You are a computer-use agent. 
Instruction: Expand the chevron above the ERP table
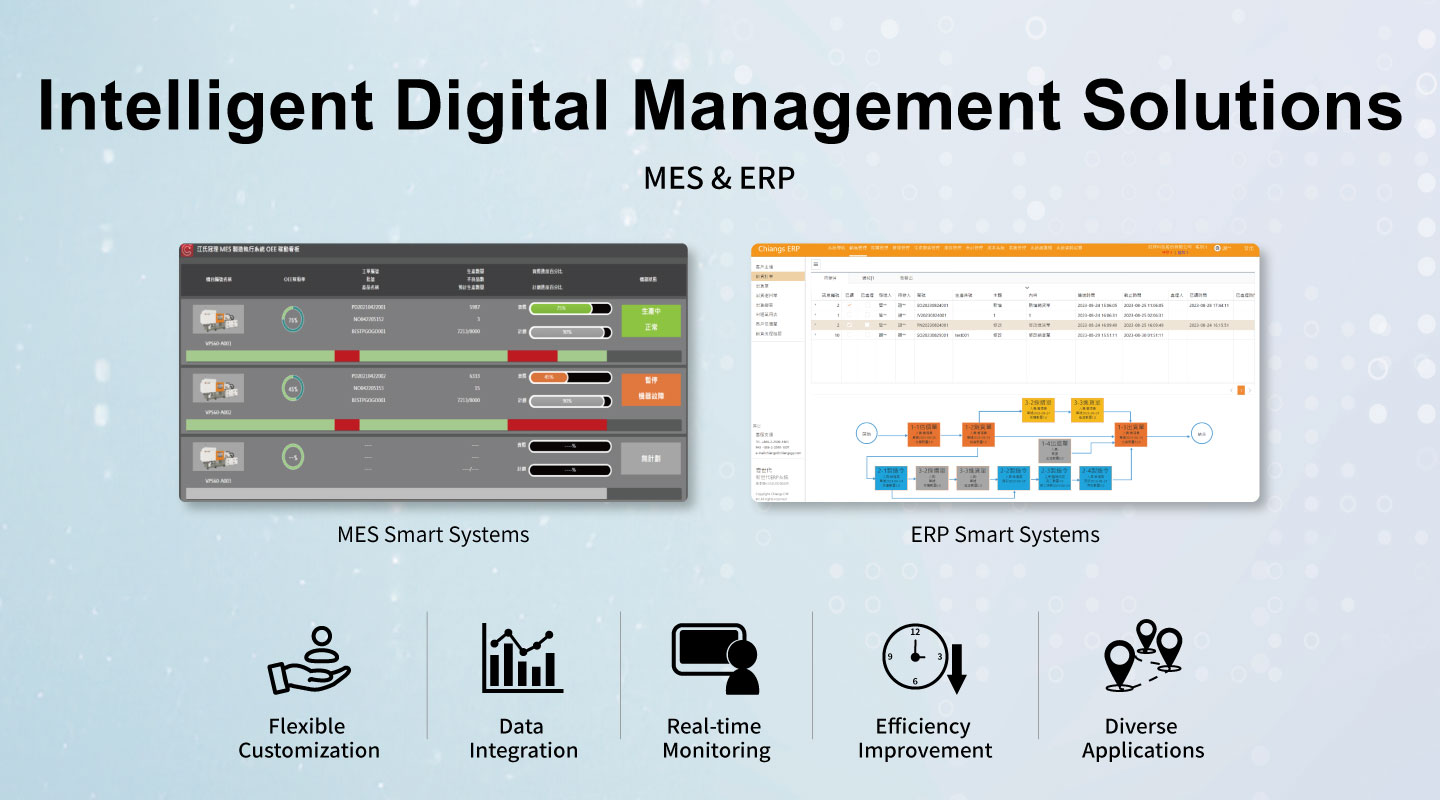pos(1026,288)
